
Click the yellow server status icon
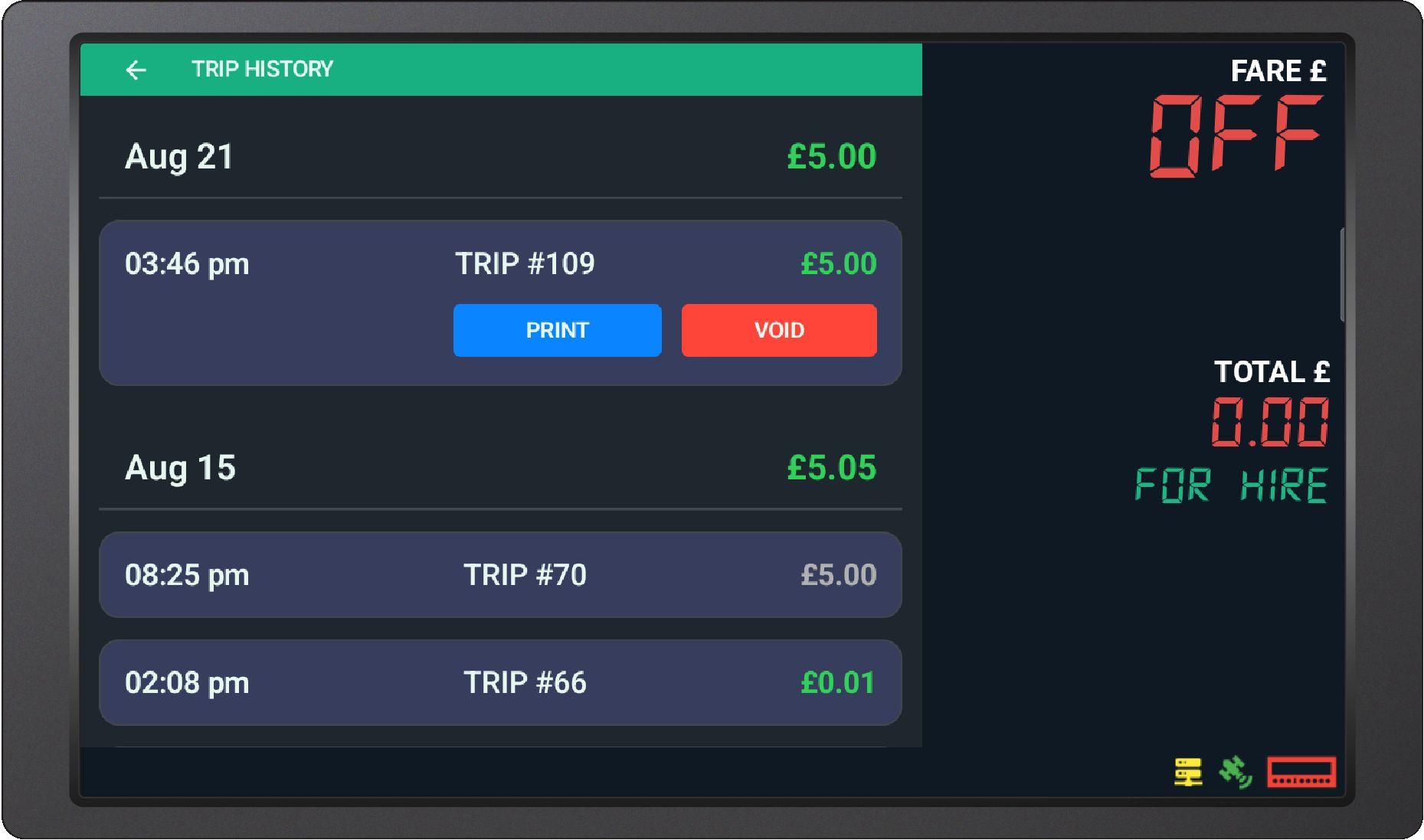click(x=1187, y=772)
